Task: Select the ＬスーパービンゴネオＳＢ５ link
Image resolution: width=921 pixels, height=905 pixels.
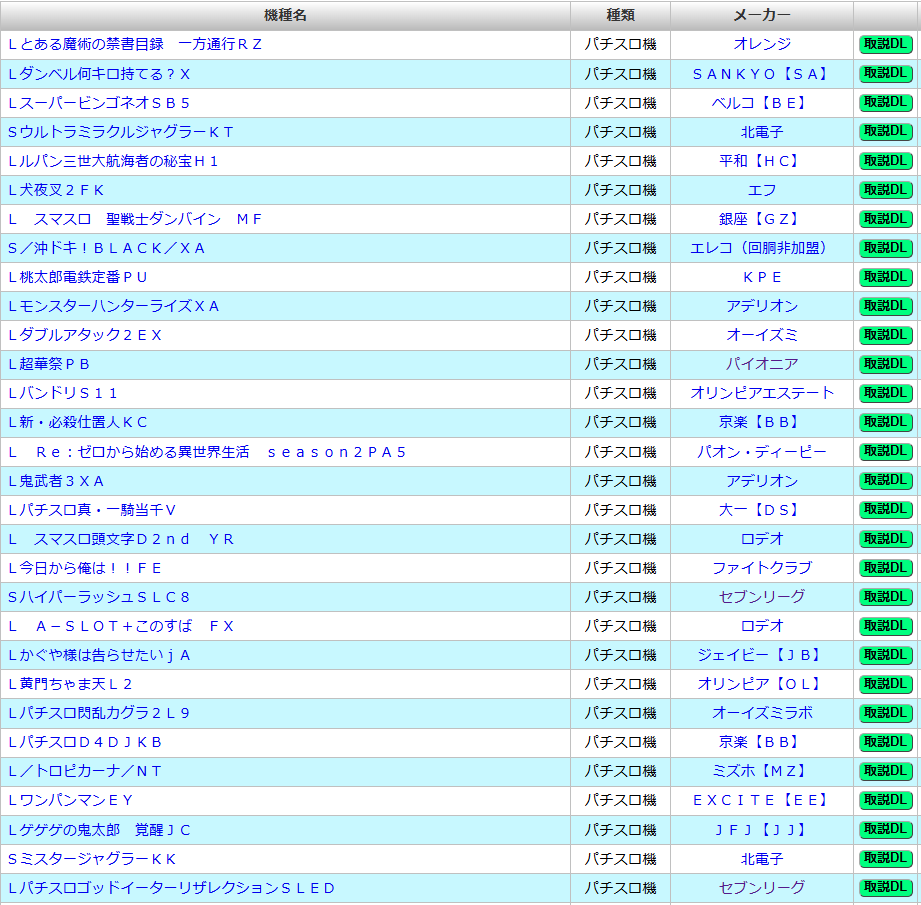Action: pyautogui.click(x=99, y=103)
